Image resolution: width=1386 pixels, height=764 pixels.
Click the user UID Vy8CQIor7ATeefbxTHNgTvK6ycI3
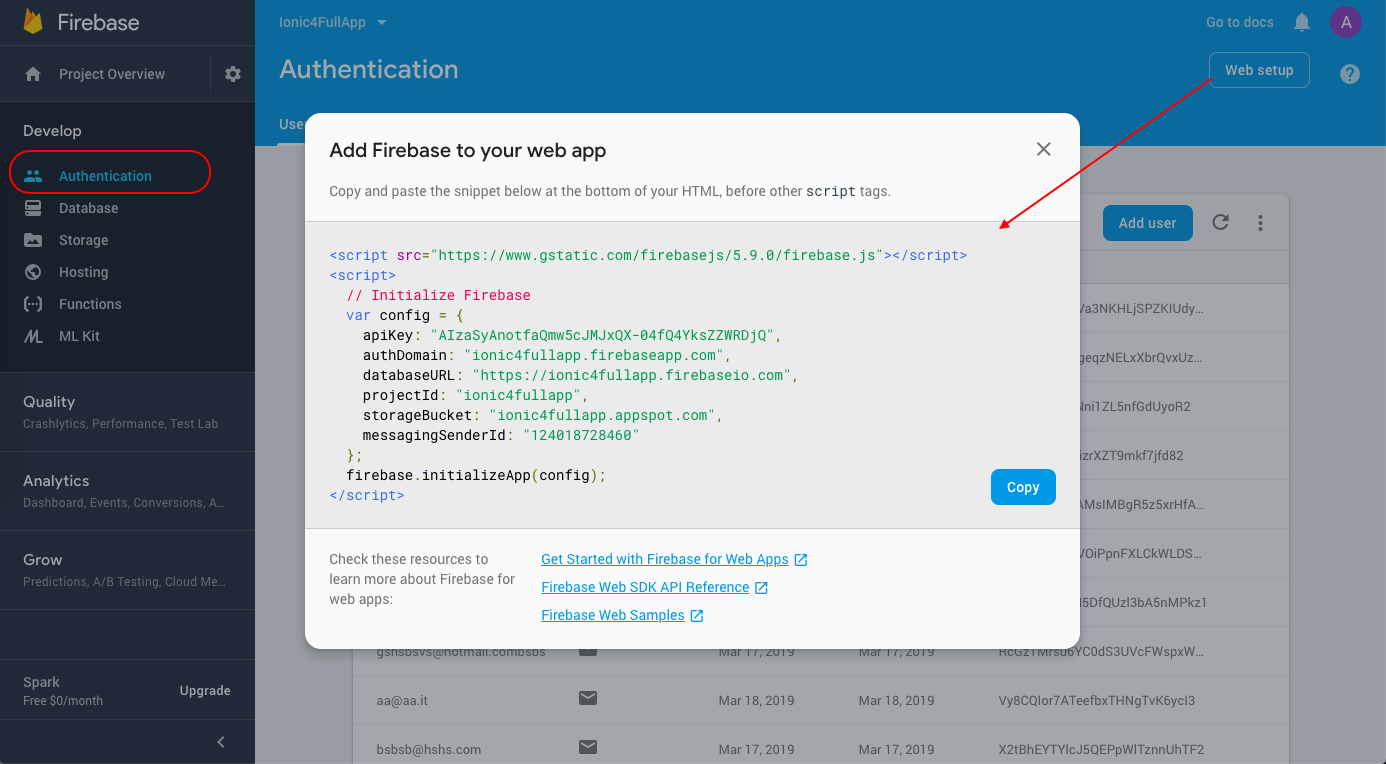[1096, 700]
